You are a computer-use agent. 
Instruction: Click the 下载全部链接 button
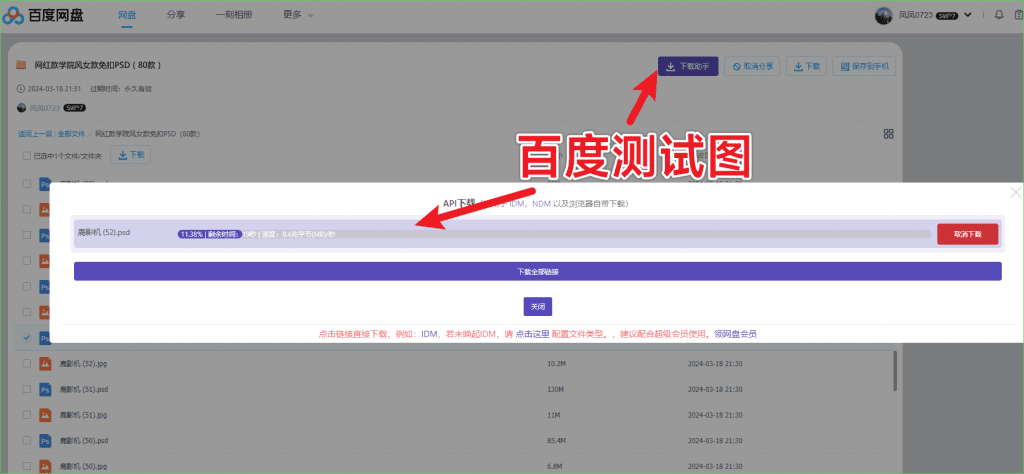pos(537,271)
